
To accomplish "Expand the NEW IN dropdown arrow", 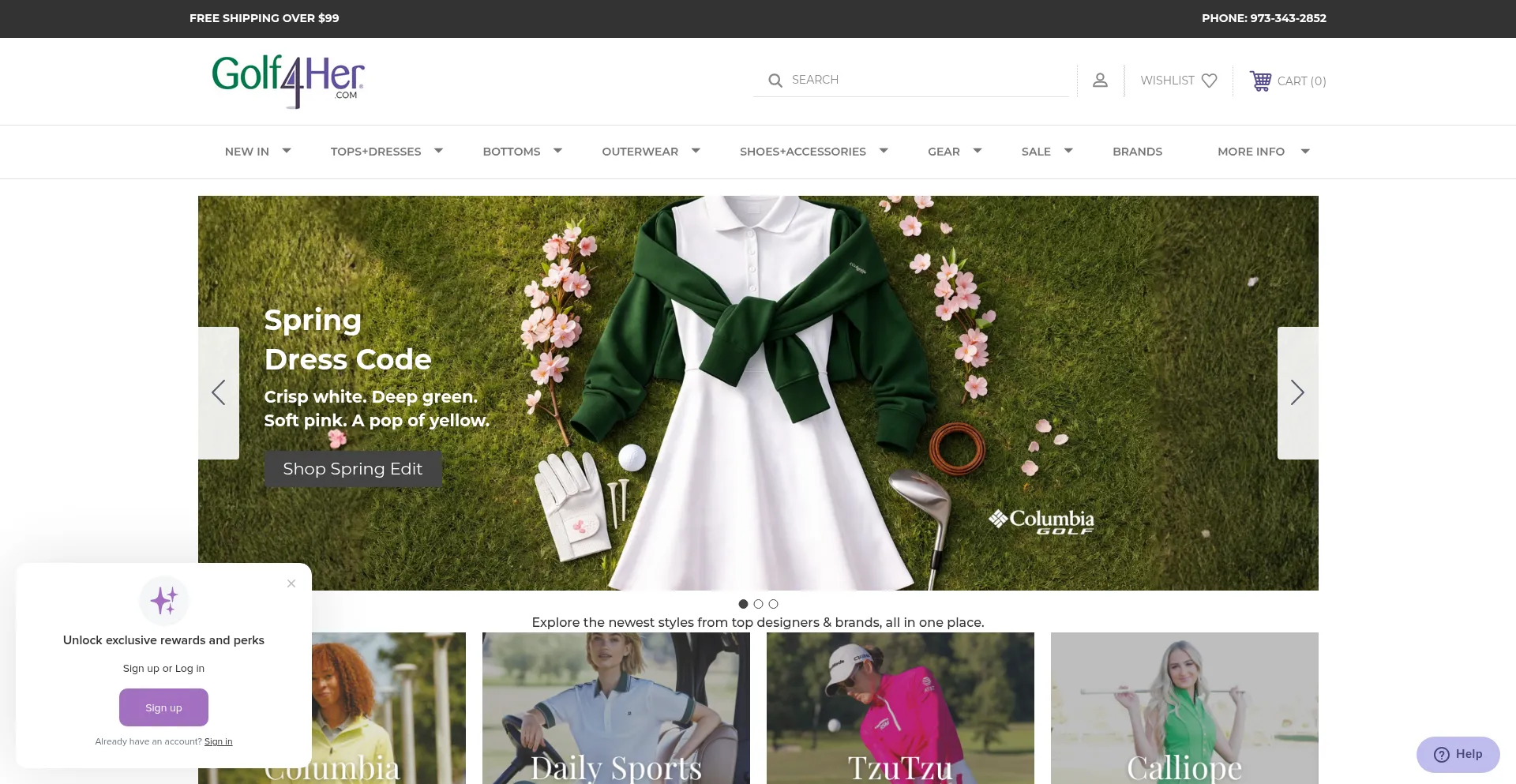I will tap(287, 151).
